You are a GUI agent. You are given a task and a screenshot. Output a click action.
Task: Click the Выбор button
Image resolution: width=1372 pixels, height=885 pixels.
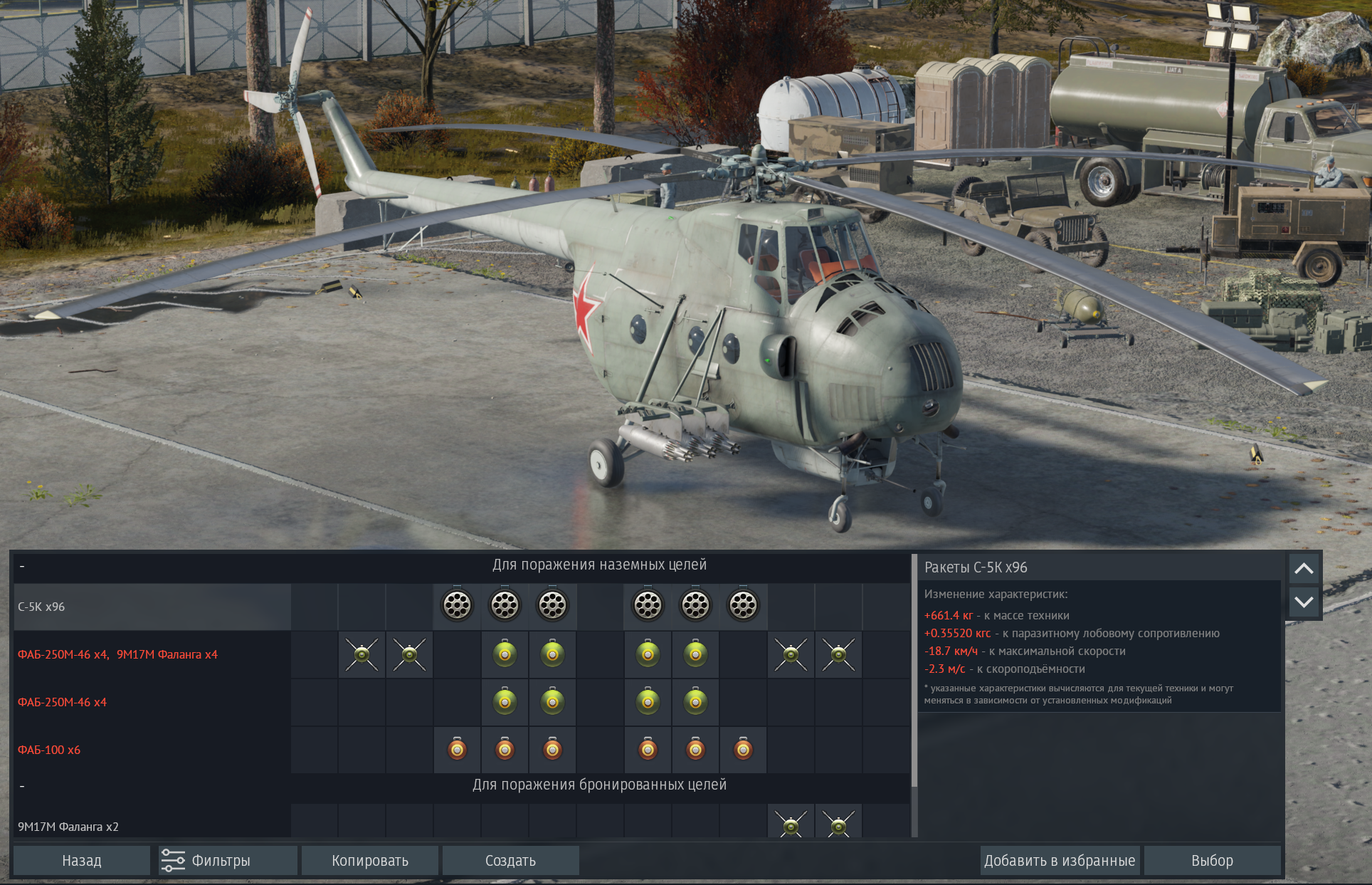click(1212, 860)
